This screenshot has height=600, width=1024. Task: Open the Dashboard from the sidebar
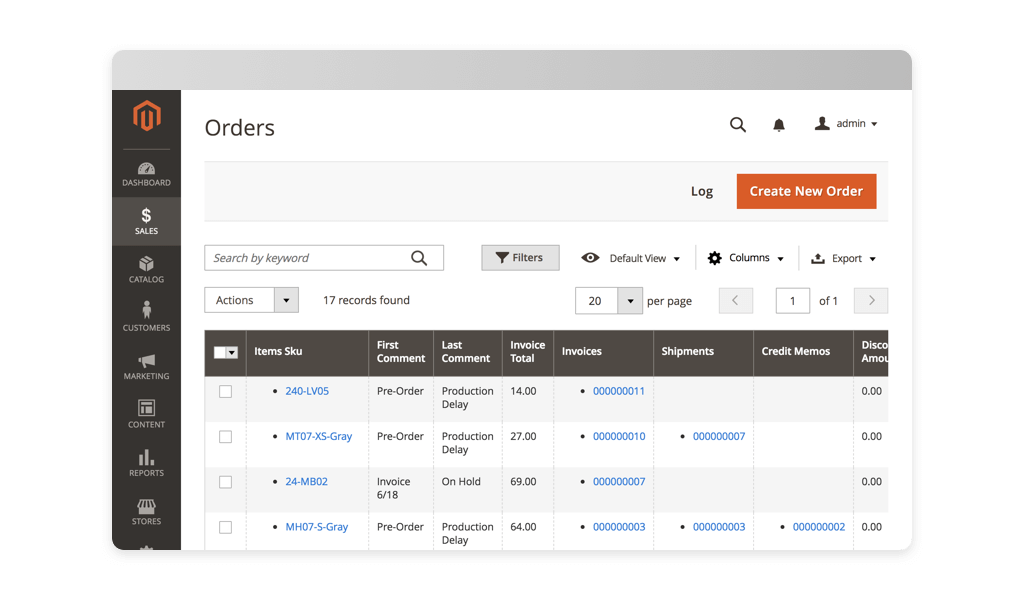tap(146, 174)
